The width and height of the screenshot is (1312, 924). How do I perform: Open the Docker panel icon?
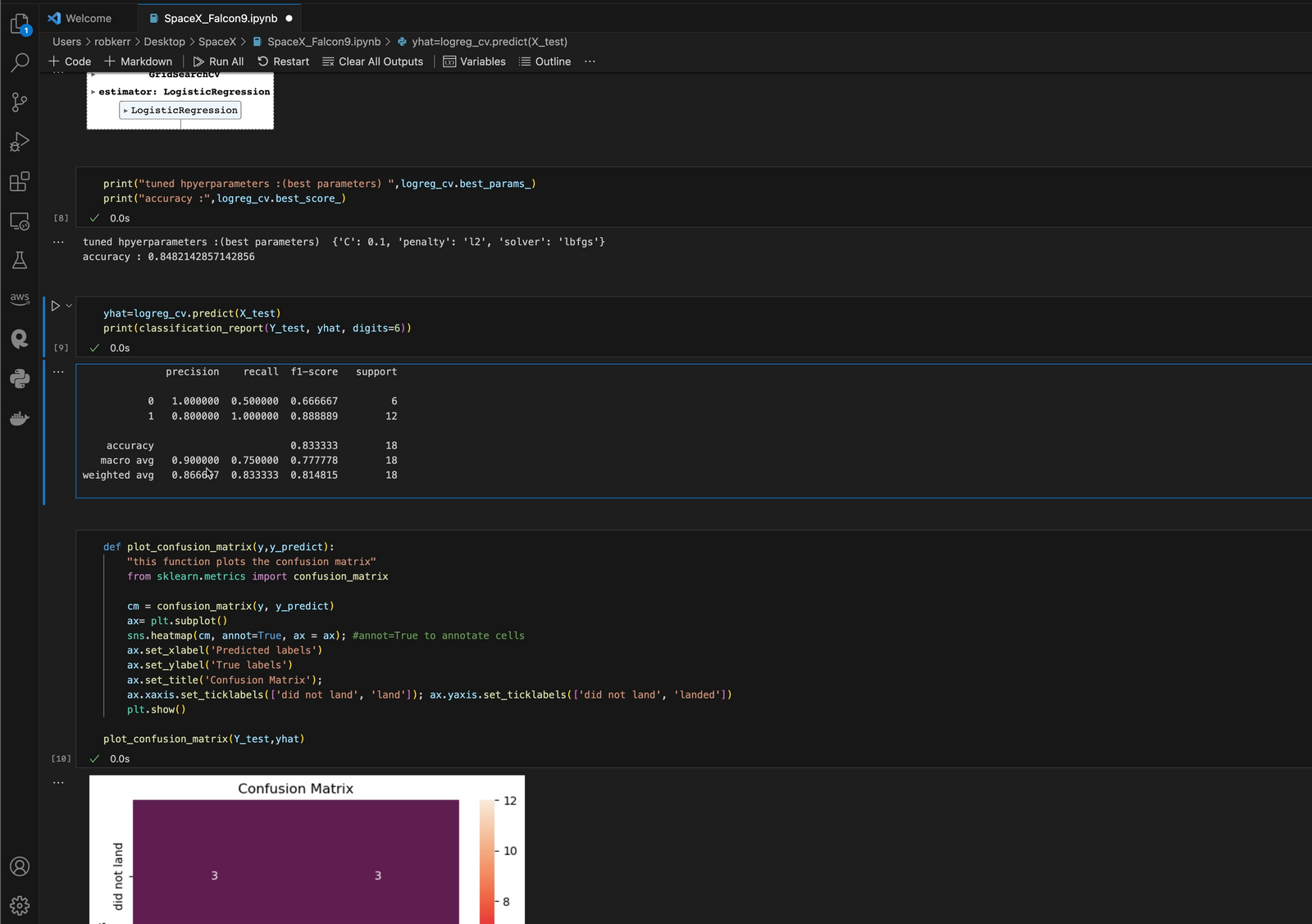[20, 419]
